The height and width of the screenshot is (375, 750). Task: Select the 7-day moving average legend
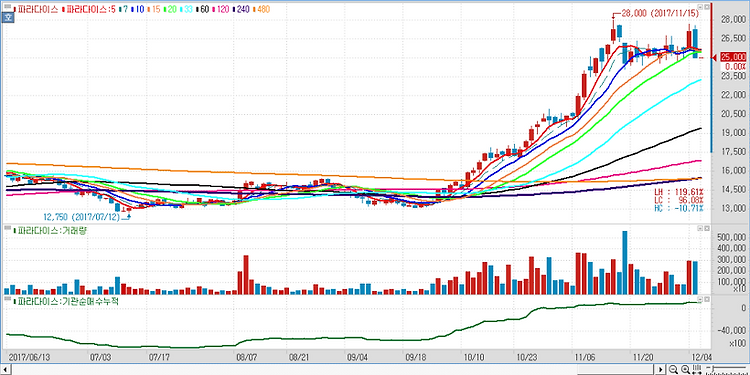coord(123,9)
